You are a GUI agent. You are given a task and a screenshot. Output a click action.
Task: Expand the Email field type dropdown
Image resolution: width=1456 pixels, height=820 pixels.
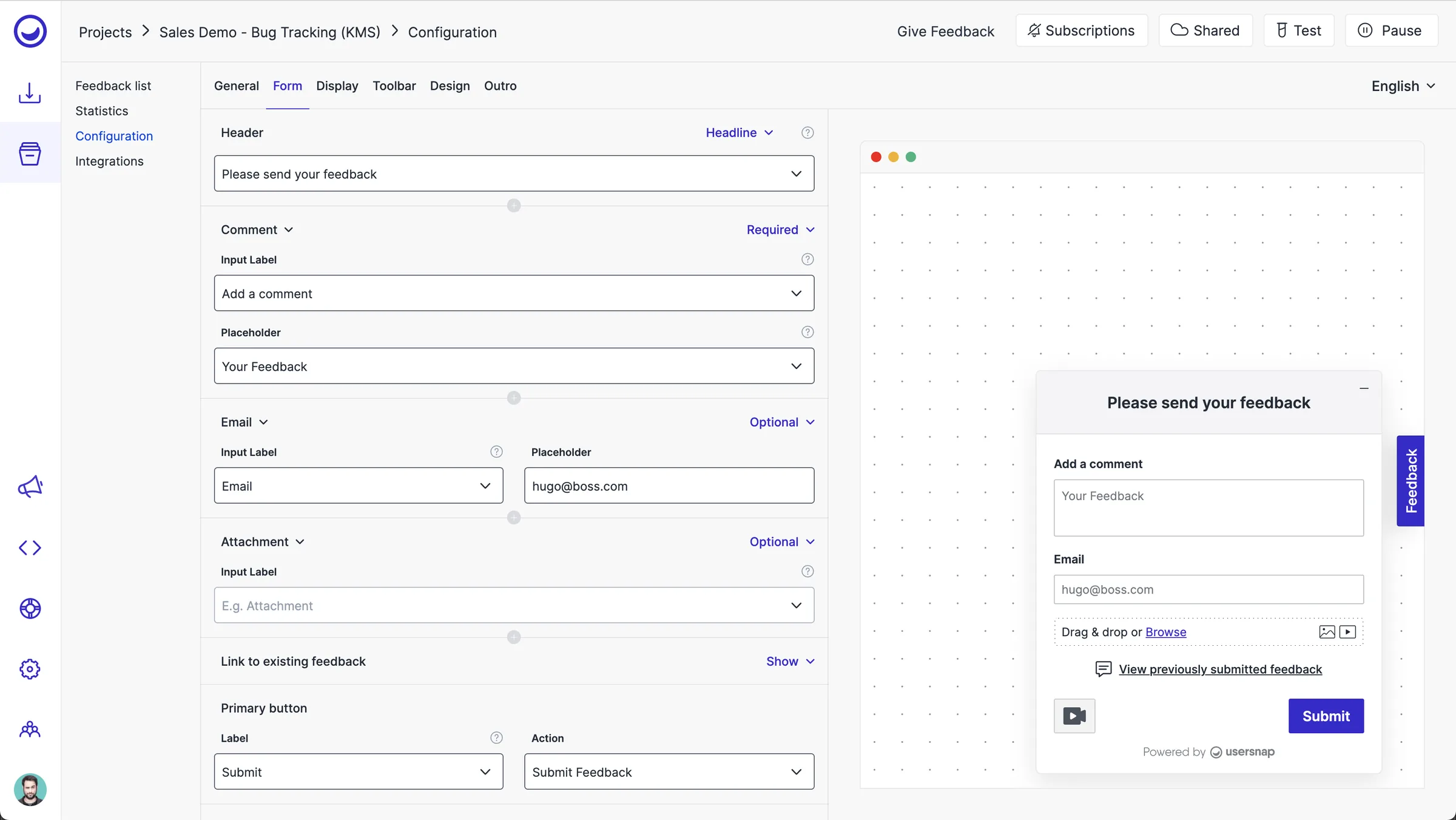(244, 422)
